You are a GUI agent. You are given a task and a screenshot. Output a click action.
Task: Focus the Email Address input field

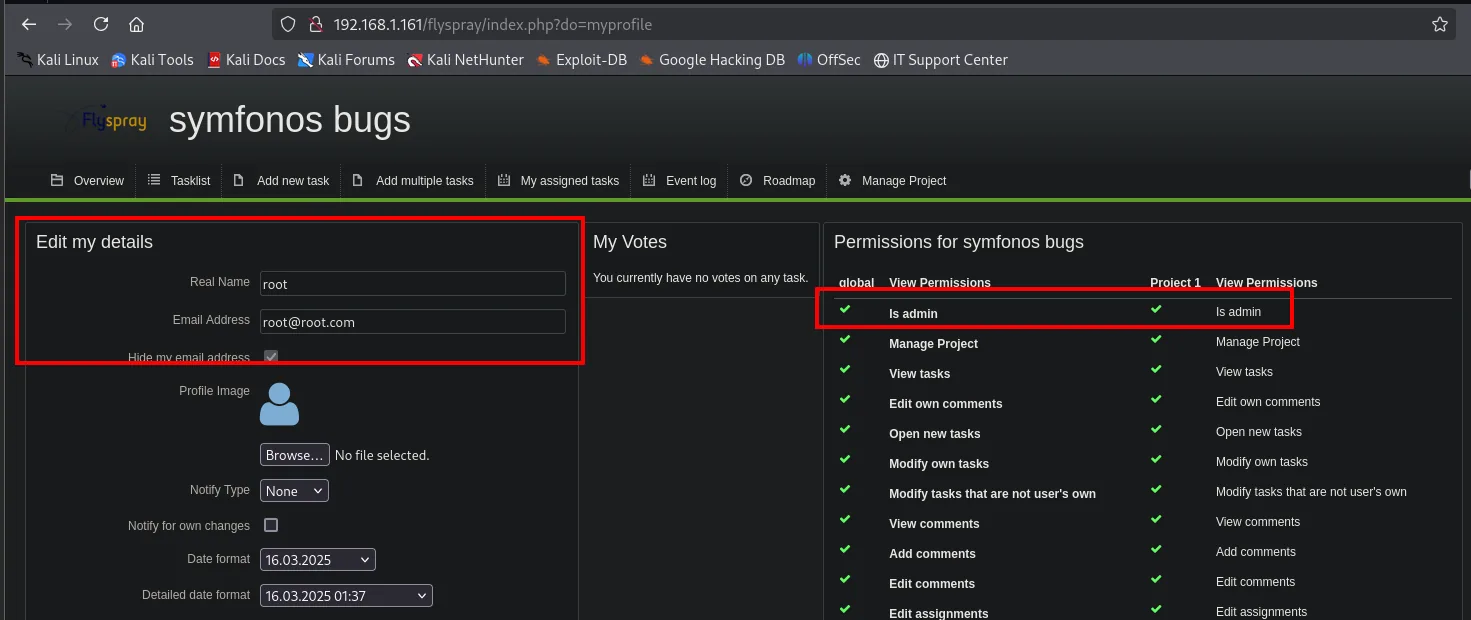[413, 322]
